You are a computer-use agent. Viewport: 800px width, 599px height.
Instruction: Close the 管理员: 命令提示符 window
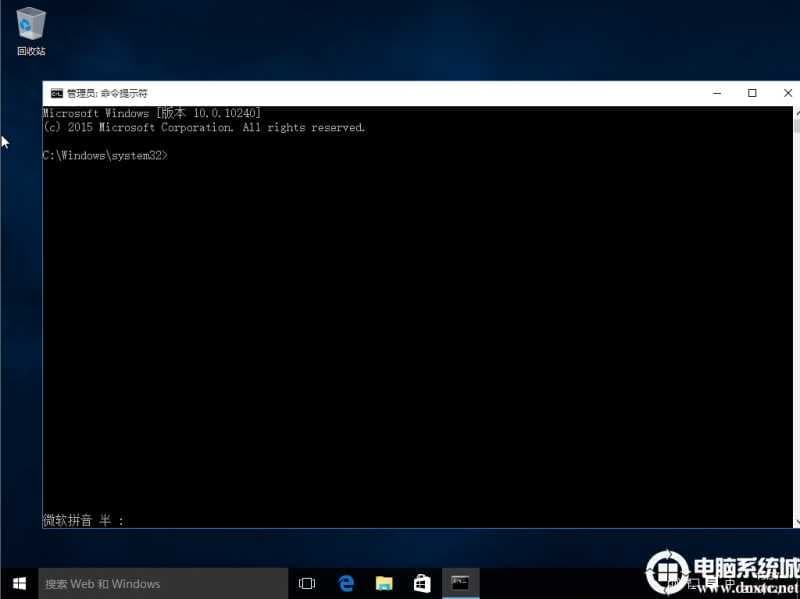[x=787, y=92]
